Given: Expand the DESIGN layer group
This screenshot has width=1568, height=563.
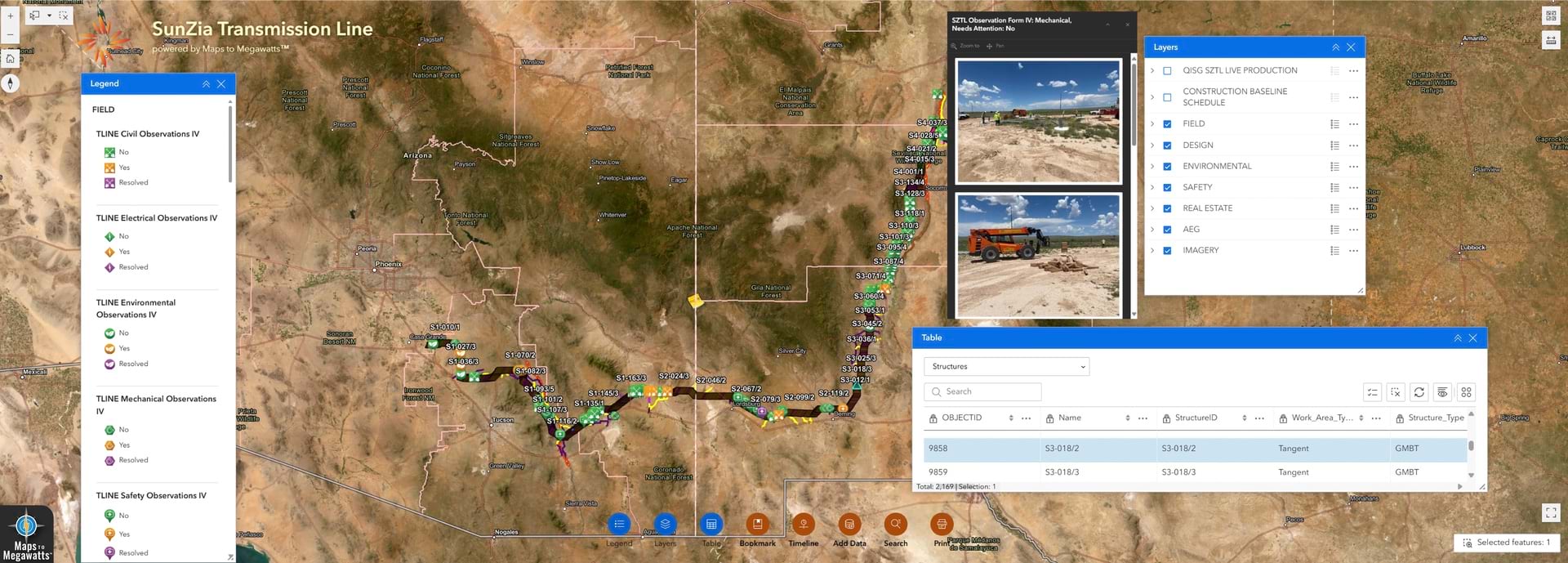Looking at the screenshot, I should coord(1152,145).
